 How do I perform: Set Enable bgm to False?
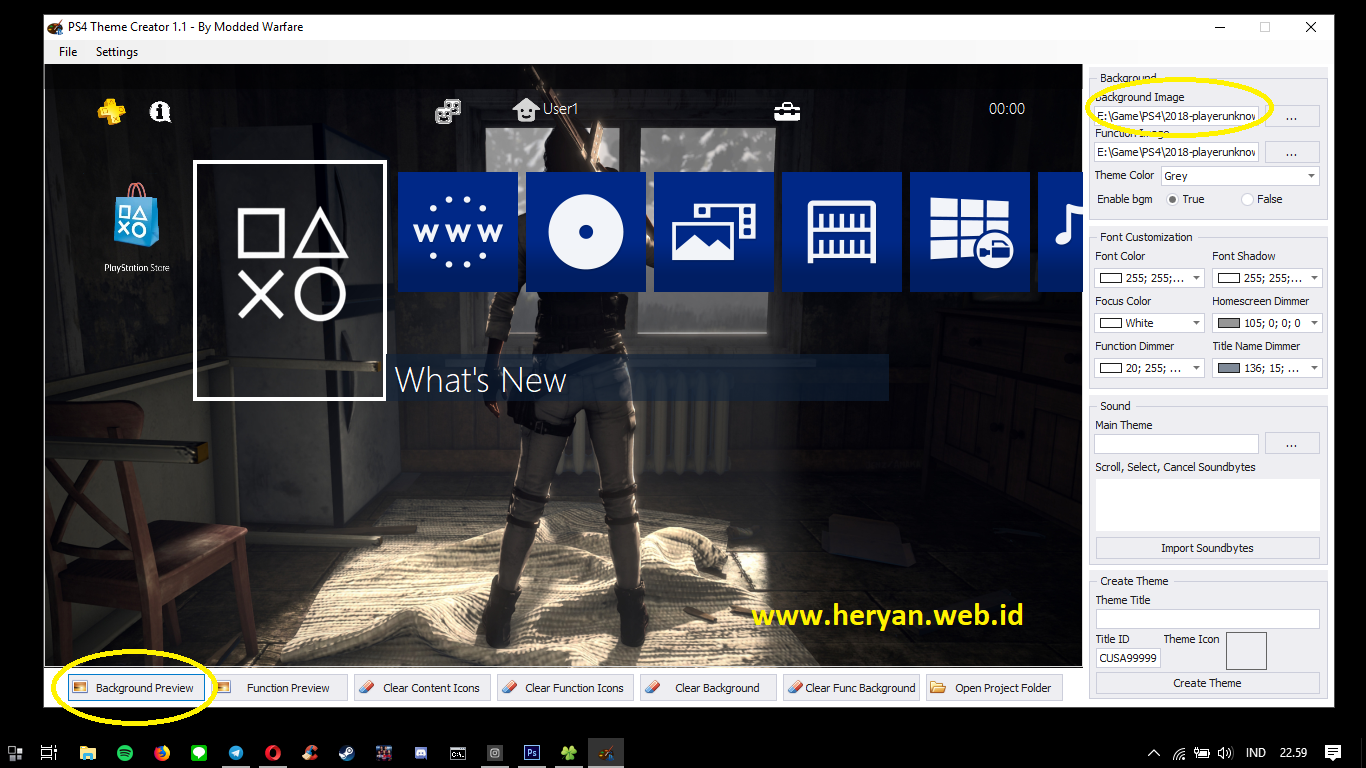pyautogui.click(x=1247, y=200)
